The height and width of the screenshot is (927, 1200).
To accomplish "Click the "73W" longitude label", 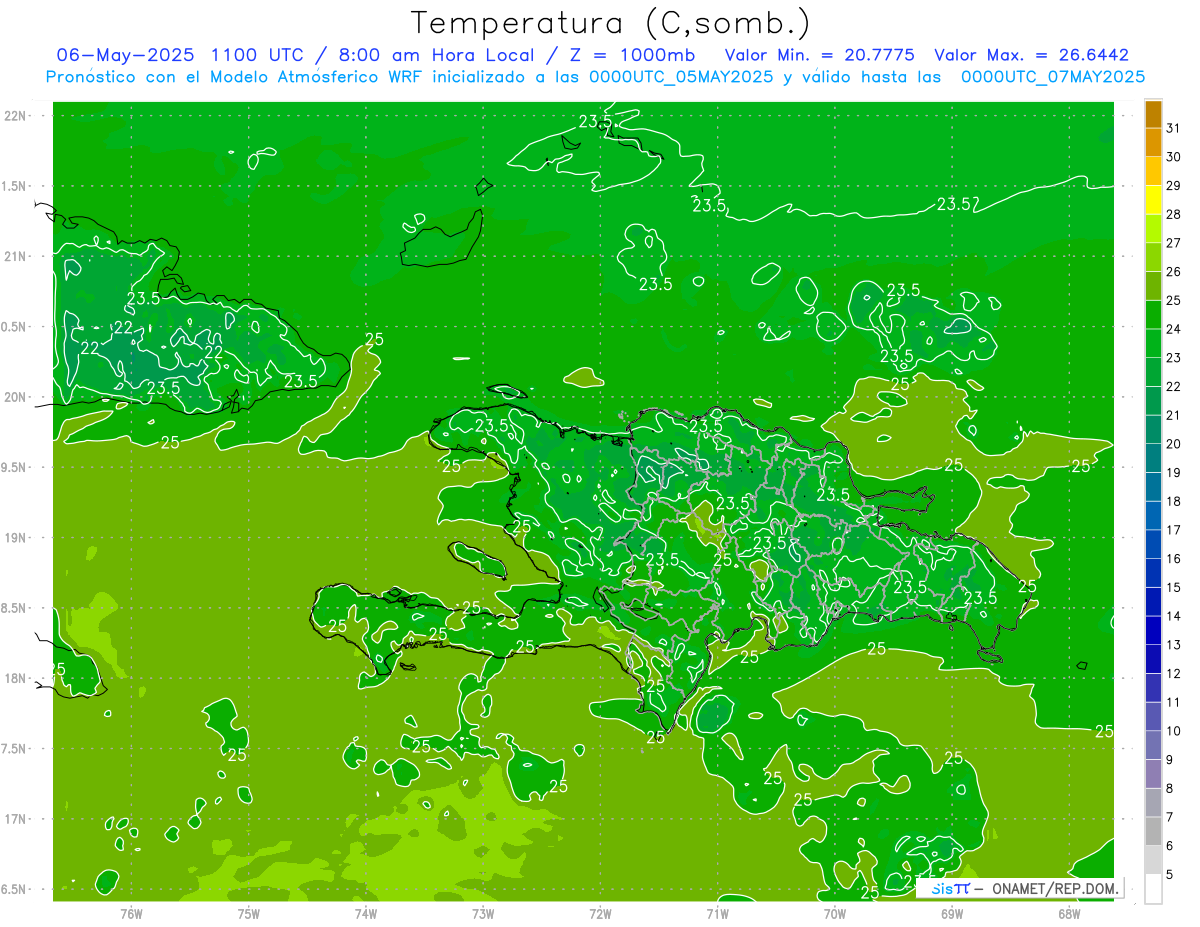I will tap(483, 913).
